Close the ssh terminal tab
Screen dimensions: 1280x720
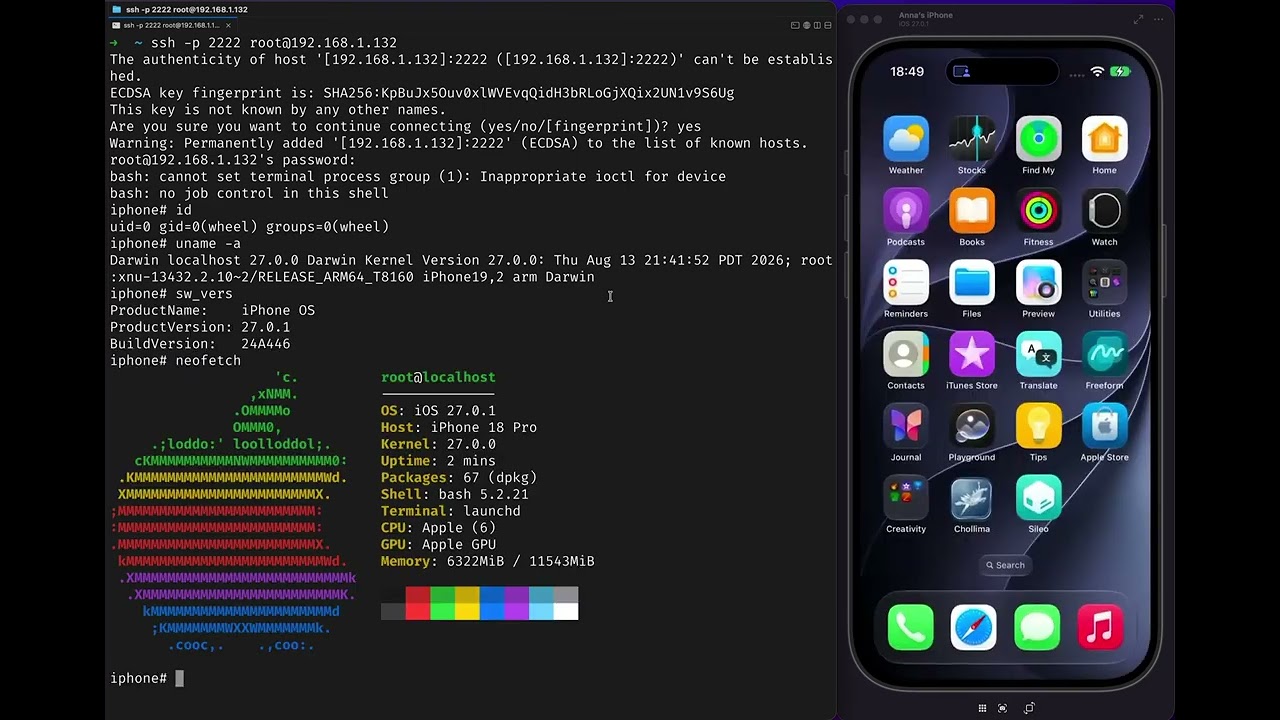(228, 25)
